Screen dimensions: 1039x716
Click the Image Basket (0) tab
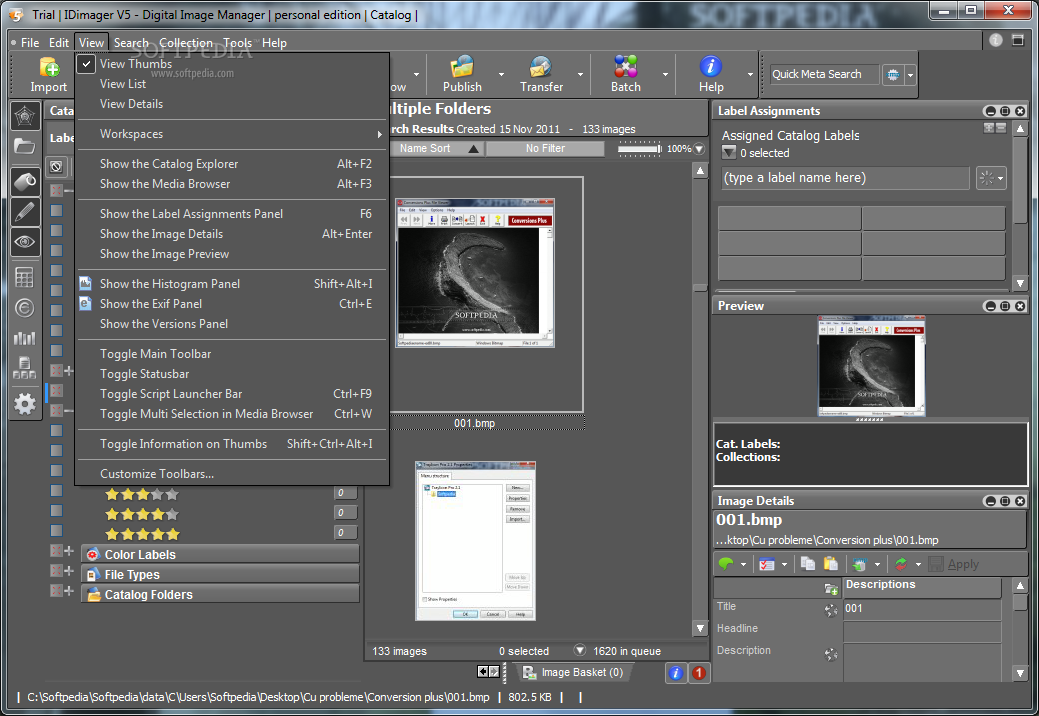pos(573,673)
